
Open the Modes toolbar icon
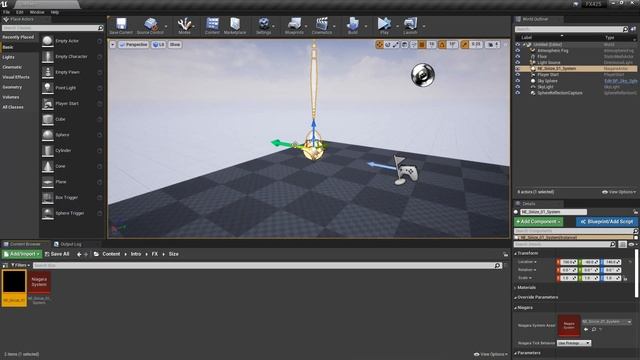pyautogui.click(x=184, y=26)
